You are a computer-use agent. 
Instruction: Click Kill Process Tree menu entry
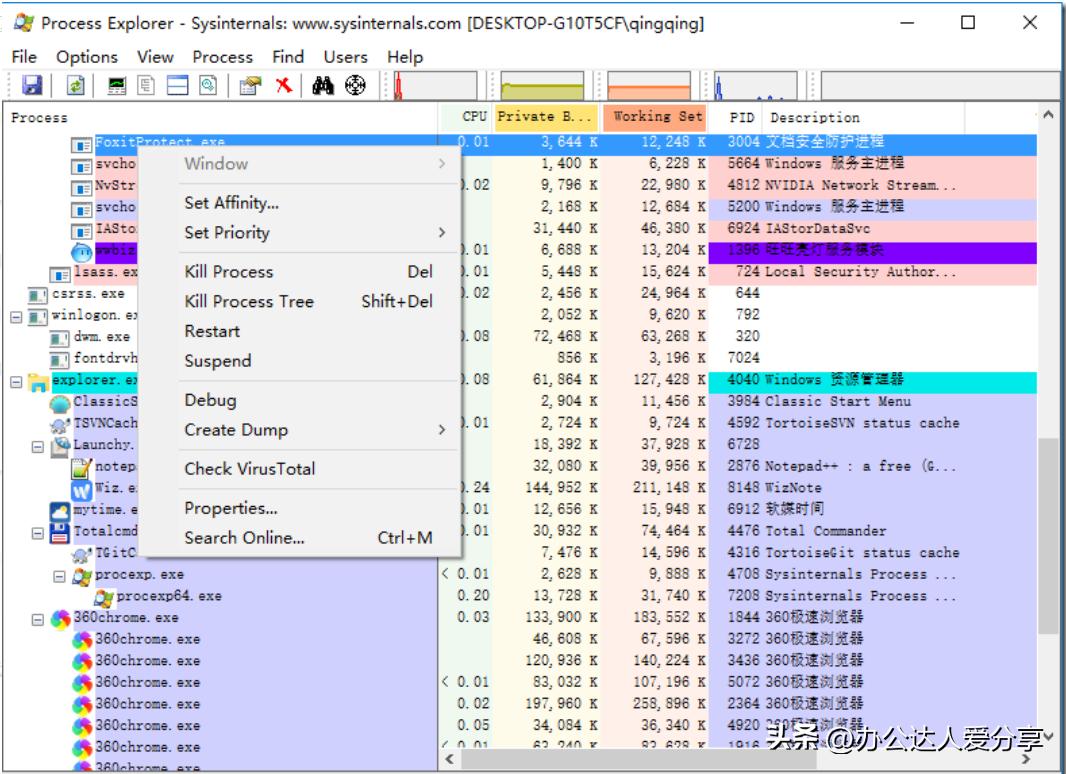coord(248,302)
